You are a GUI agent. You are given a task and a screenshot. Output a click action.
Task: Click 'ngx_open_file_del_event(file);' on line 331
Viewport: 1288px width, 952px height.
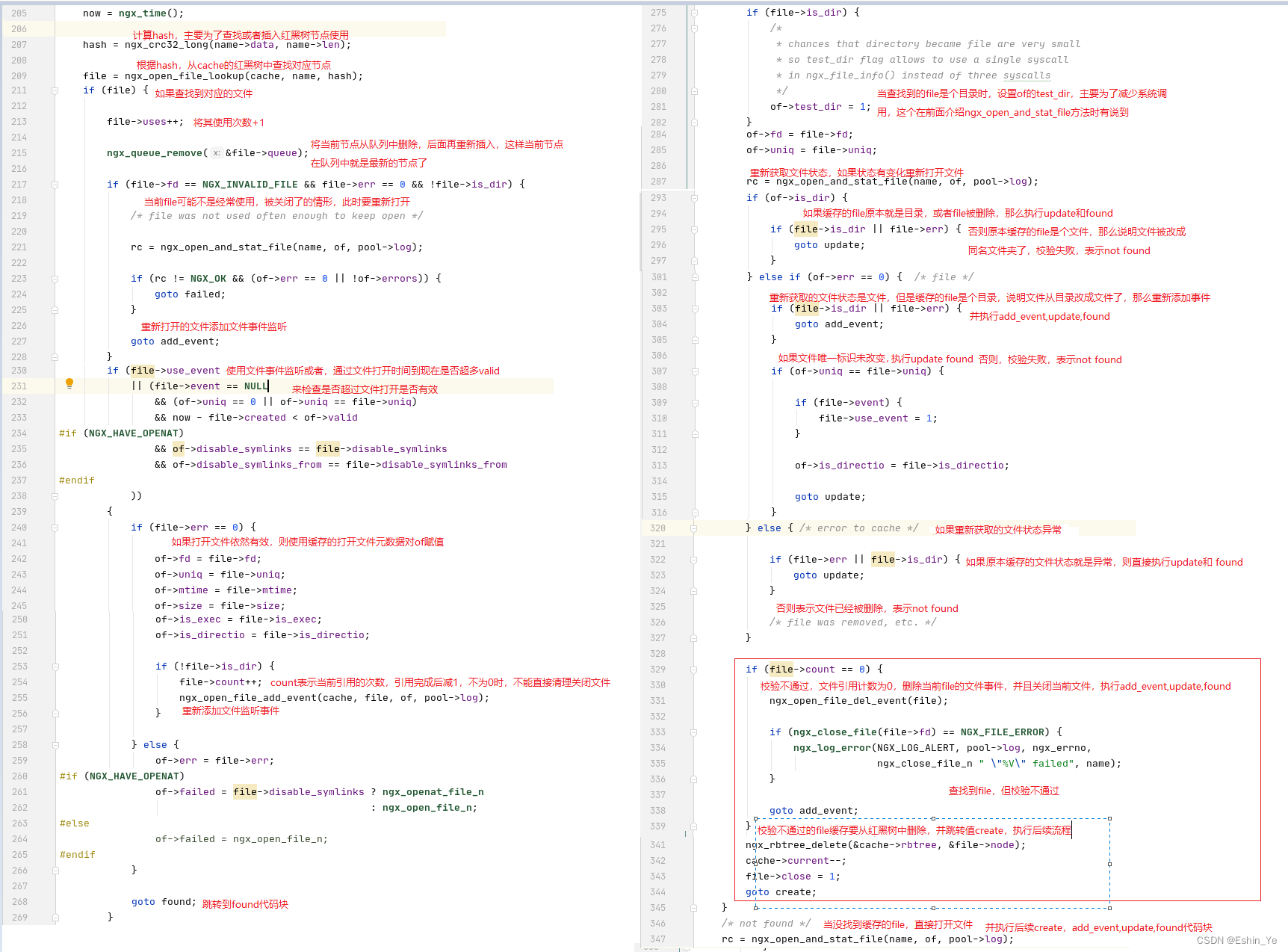tap(859, 701)
